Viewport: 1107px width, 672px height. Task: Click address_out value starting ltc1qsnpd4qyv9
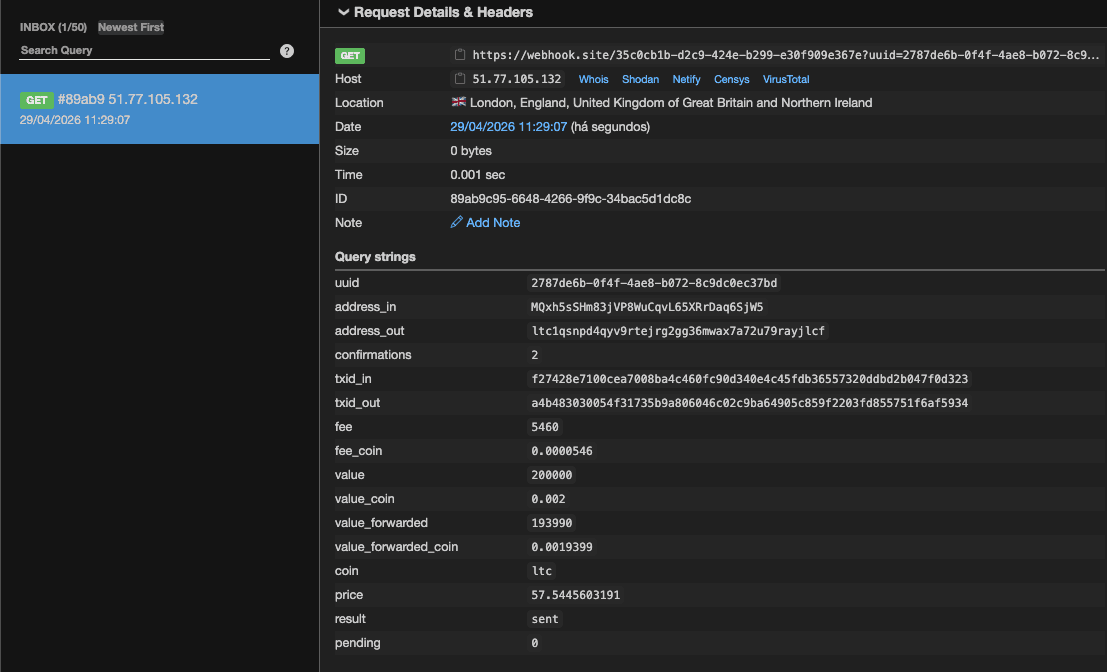click(x=678, y=331)
